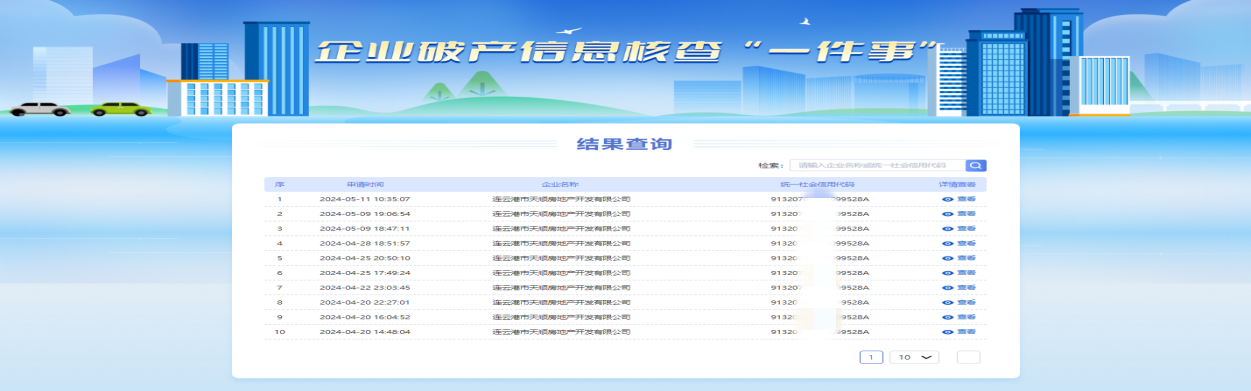
Task: View row 5 details via eye icon
Action: click(948, 258)
